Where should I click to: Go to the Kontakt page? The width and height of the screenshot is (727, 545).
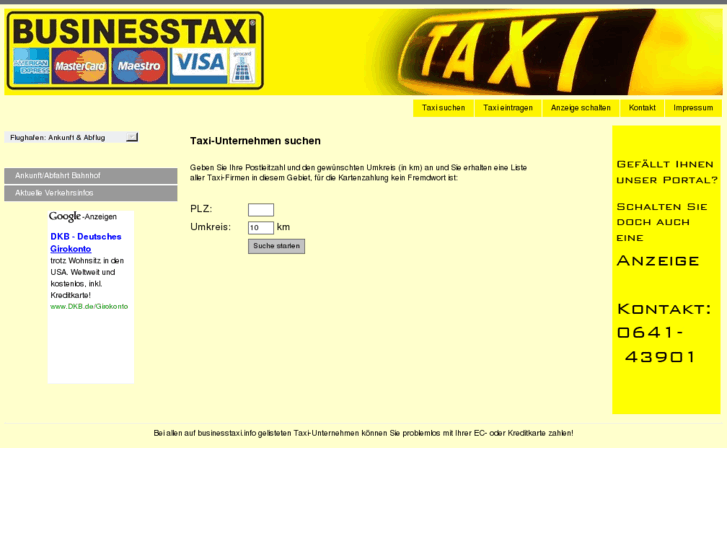(x=642, y=108)
